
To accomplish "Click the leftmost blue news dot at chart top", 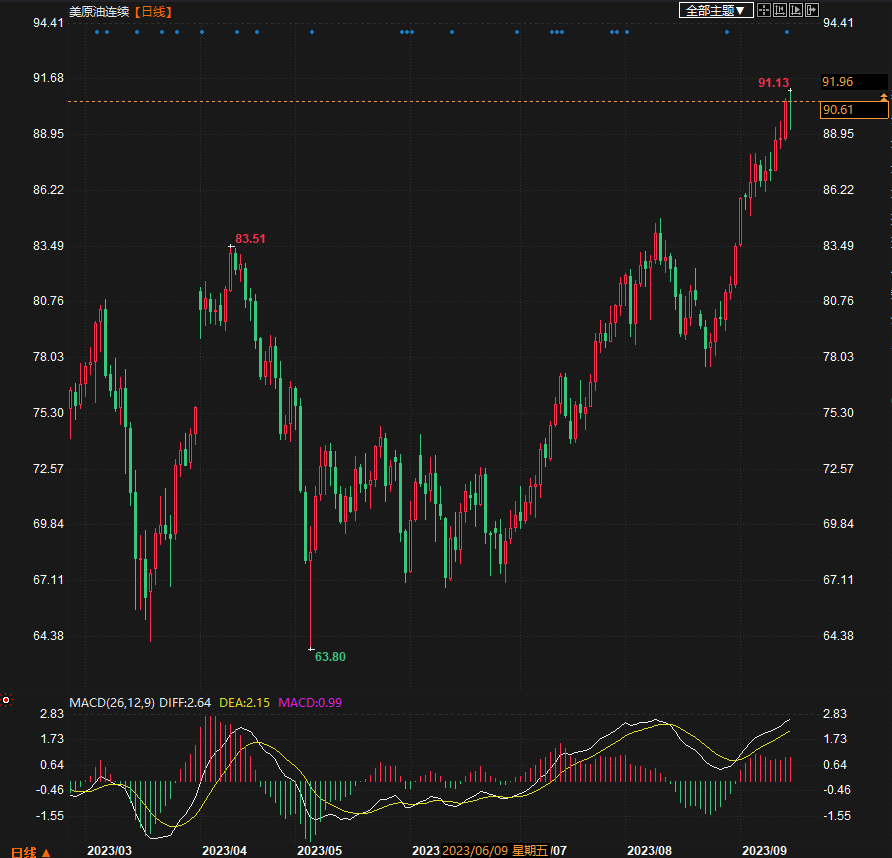I will (97, 32).
